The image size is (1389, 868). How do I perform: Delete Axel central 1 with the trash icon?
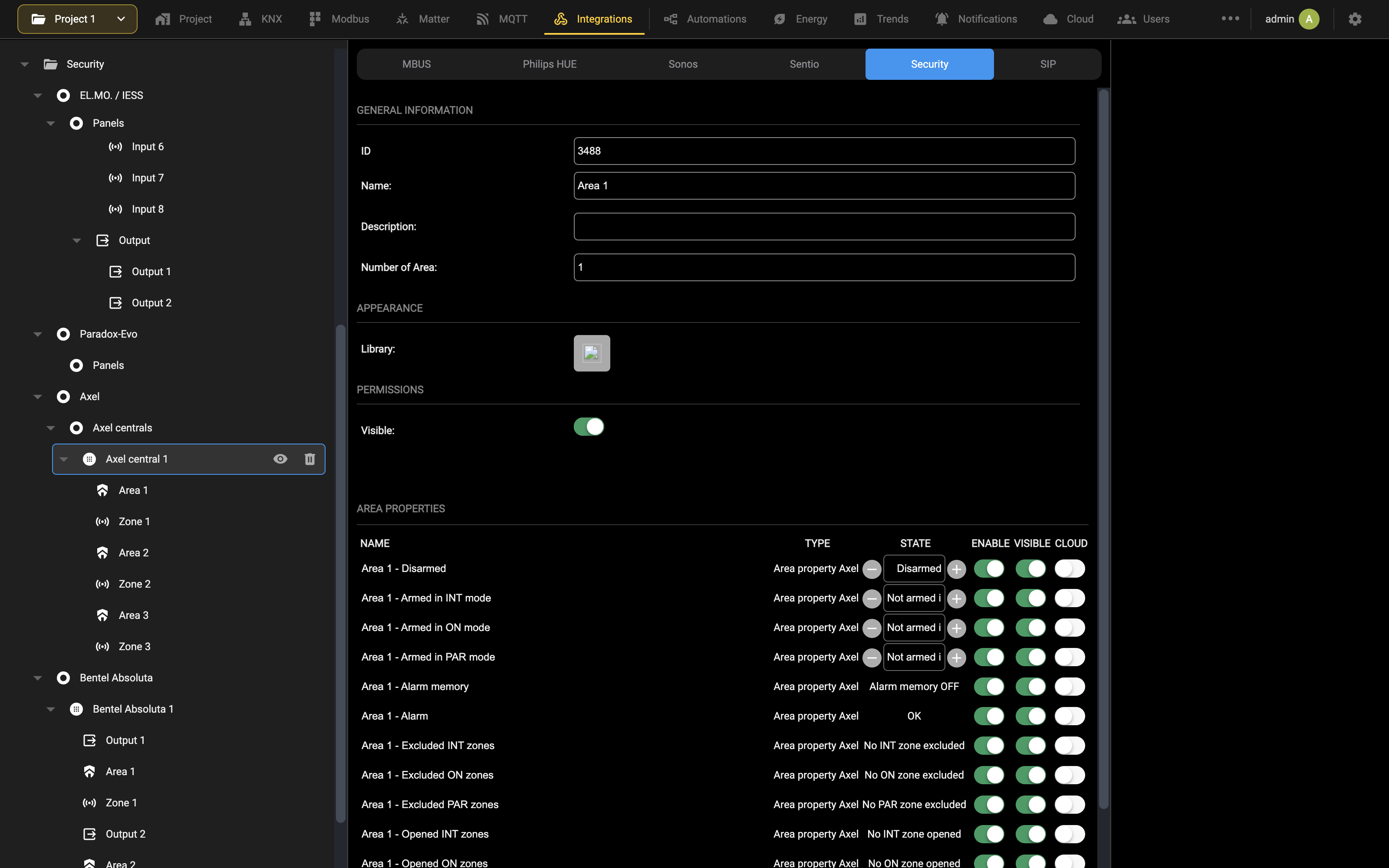[309, 459]
